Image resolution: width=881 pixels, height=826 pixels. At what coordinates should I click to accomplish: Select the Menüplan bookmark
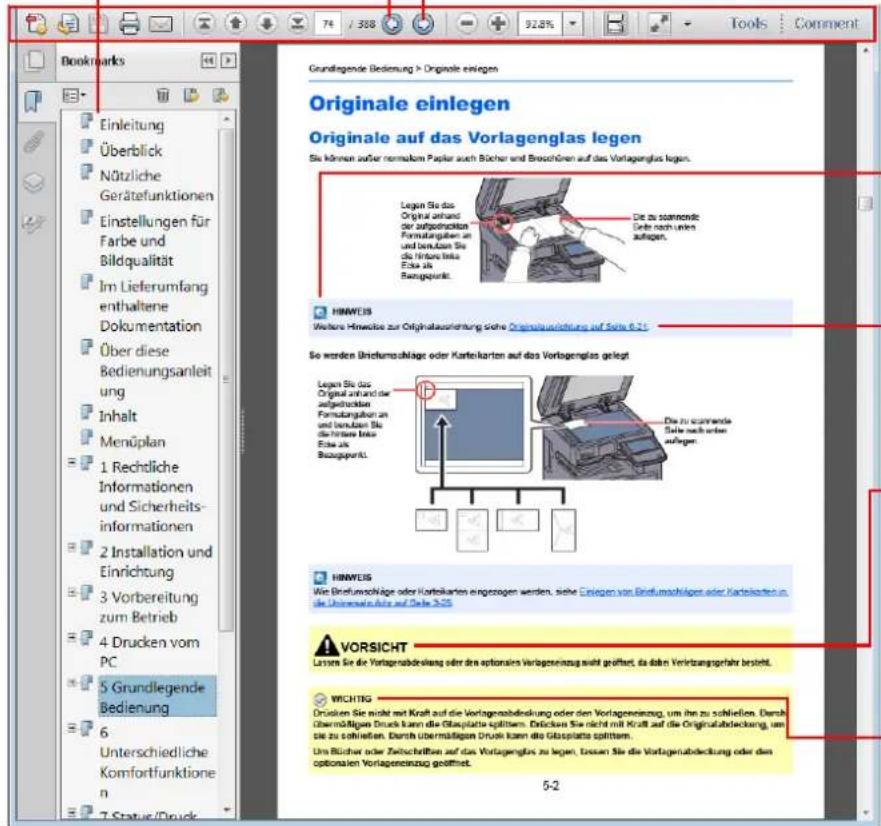133,441
